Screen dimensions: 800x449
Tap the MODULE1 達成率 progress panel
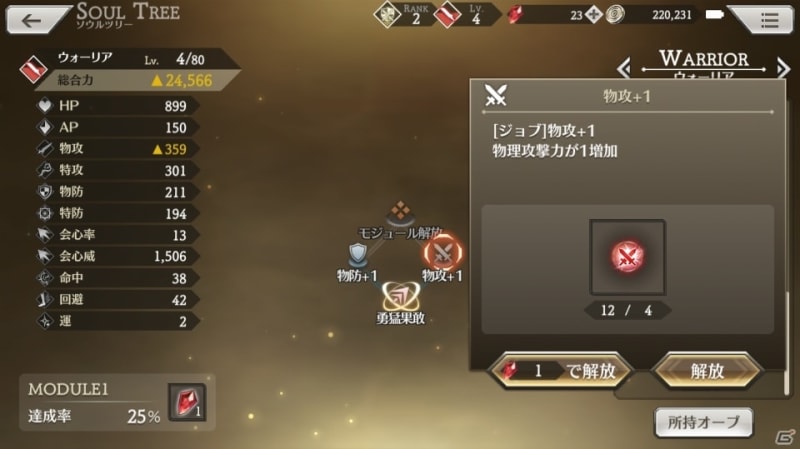click(117, 403)
